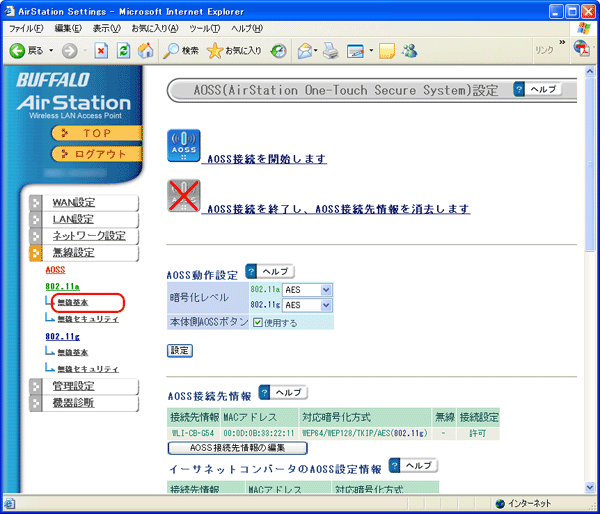
Task: Click the History clock icon
Action: pyautogui.click(x=278, y=51)
